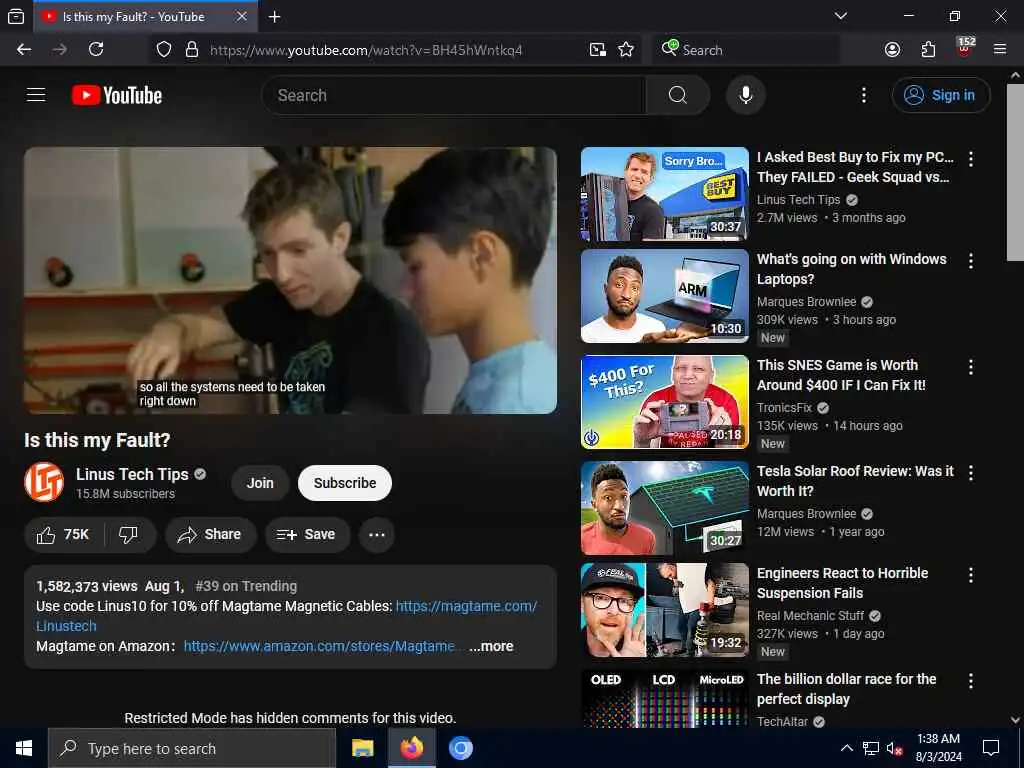Screen dimensions: 1024x768
Task: Save the video to a playlist
Action: click(307, 535)
